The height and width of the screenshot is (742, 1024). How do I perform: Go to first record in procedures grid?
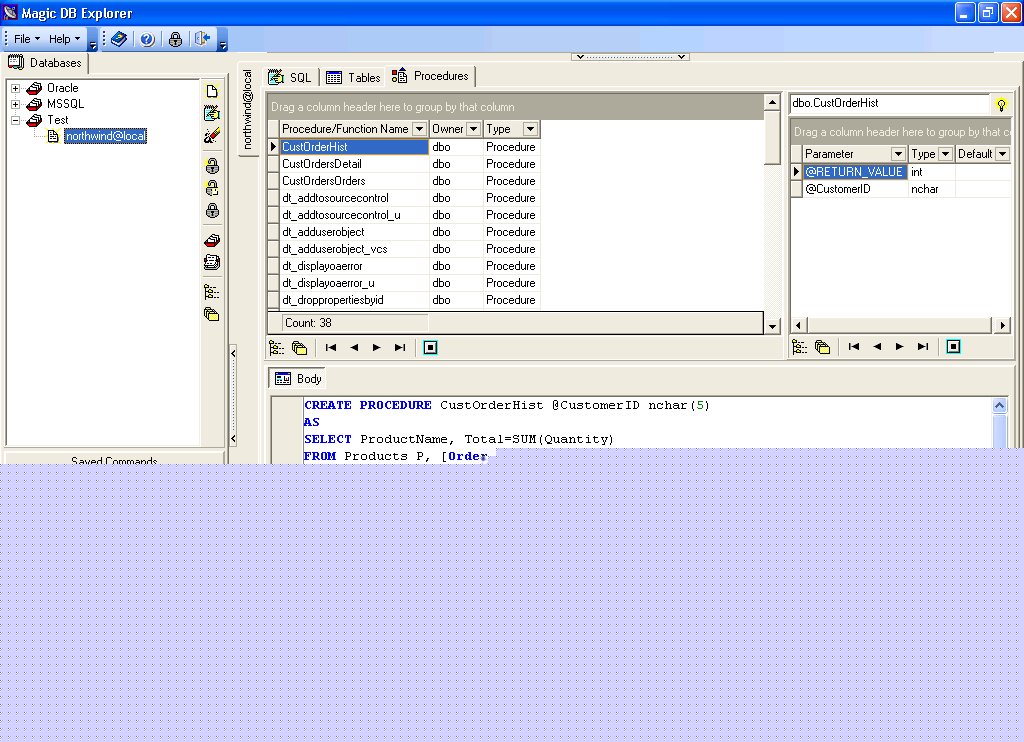pos(331,347)
